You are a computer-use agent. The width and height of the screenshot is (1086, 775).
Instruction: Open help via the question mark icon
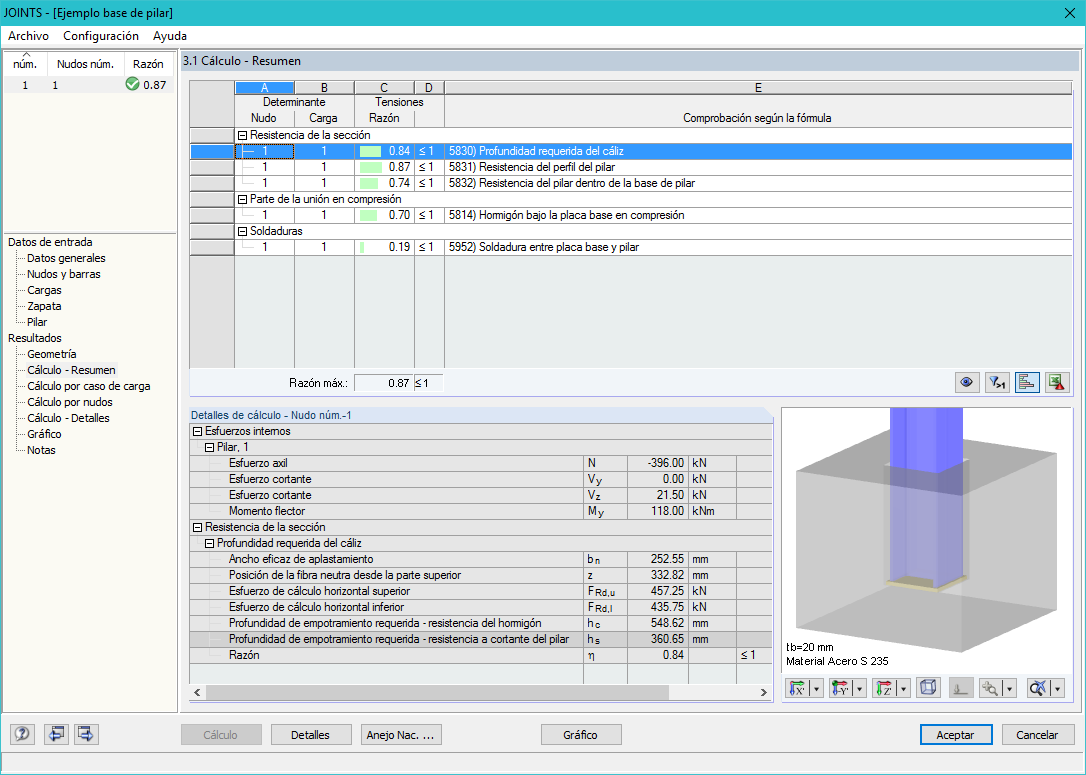21,734
